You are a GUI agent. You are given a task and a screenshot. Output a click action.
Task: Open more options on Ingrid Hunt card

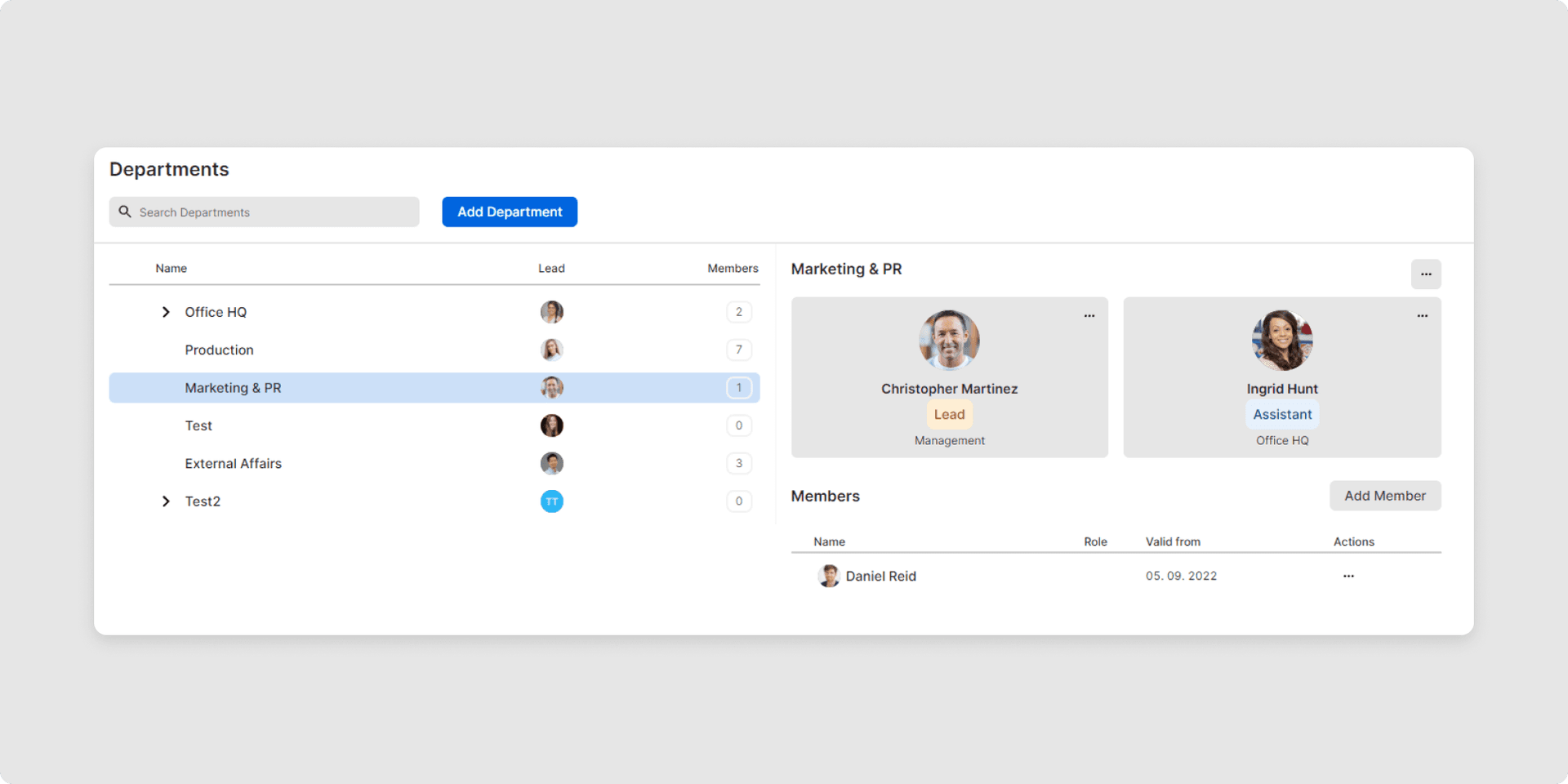[1422, 316]
